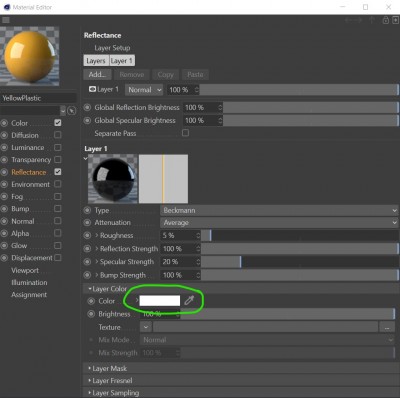Click the Roughness 5 % value field

coord(180,235)
